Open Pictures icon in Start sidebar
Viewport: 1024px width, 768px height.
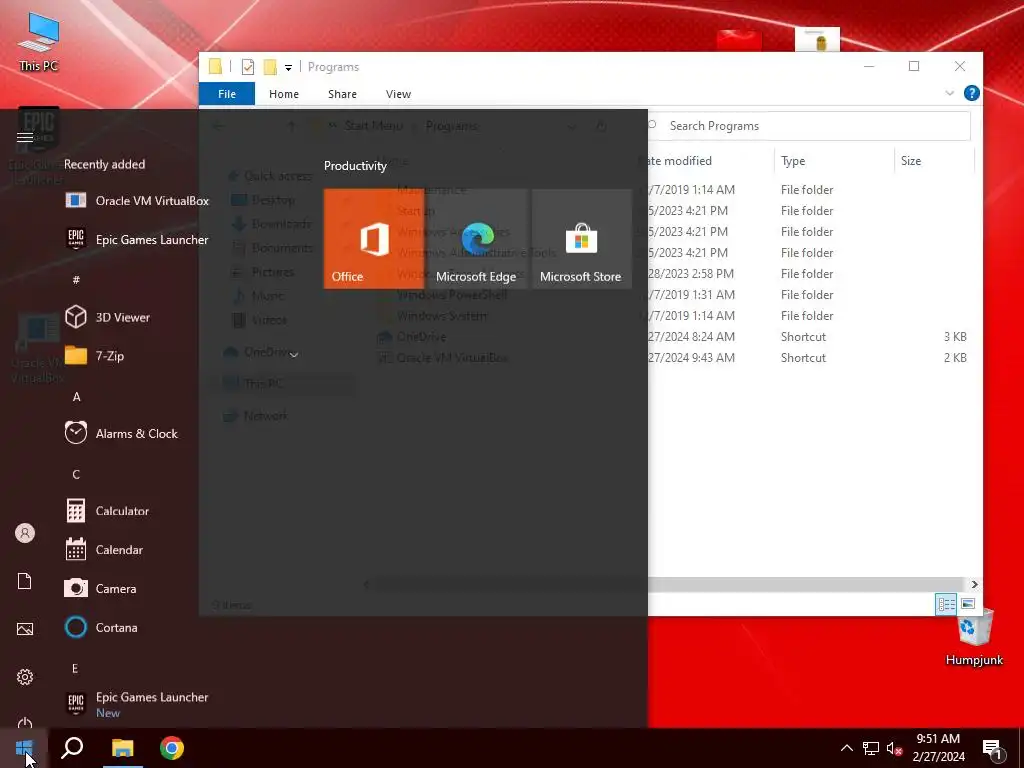(25, 629)
